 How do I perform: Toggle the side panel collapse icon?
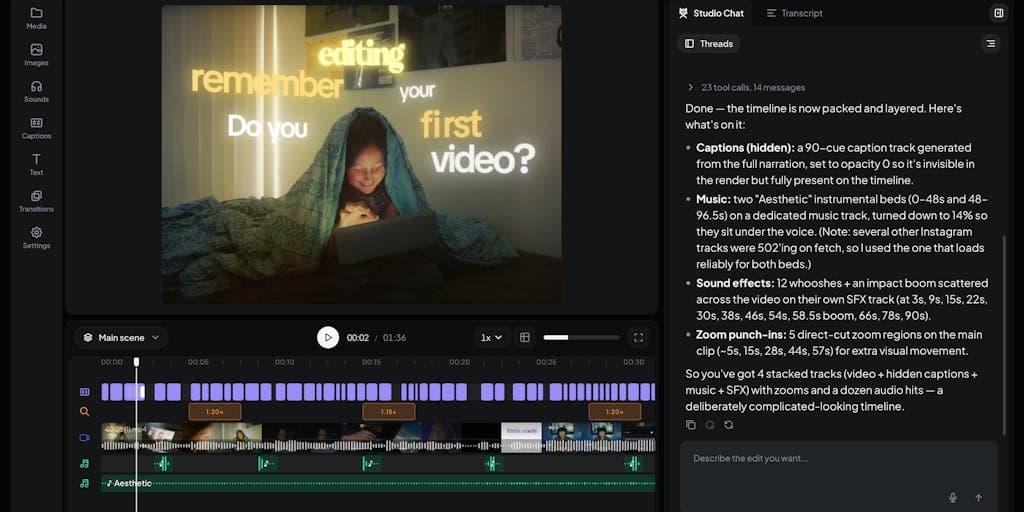(999, 13)
